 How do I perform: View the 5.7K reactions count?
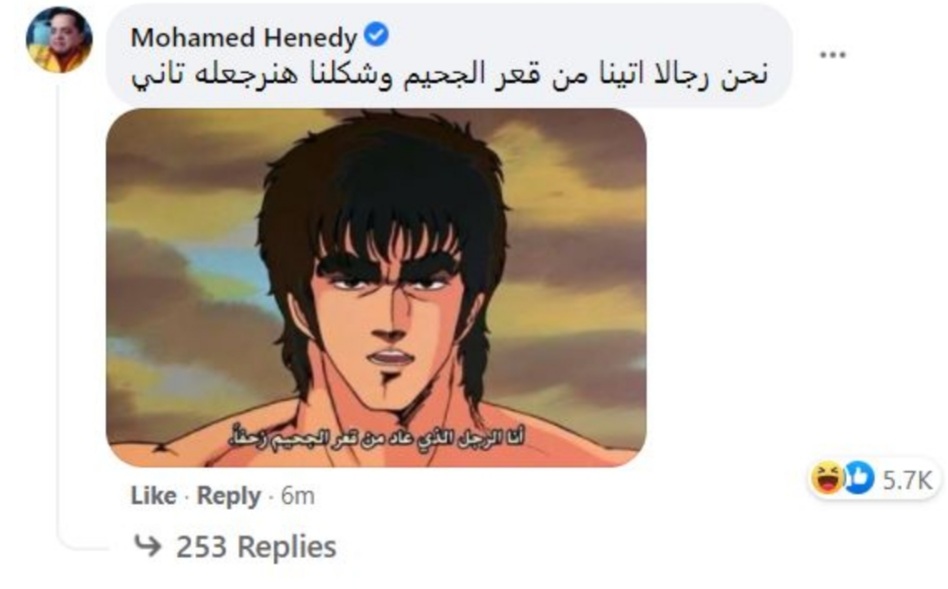coord(907,480)
